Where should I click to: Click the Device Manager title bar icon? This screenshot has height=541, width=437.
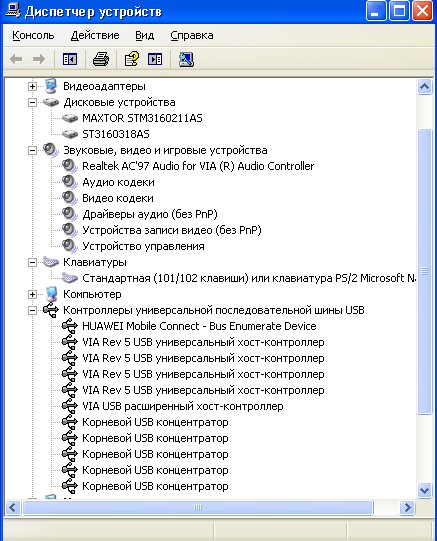[x=13, y=11]
